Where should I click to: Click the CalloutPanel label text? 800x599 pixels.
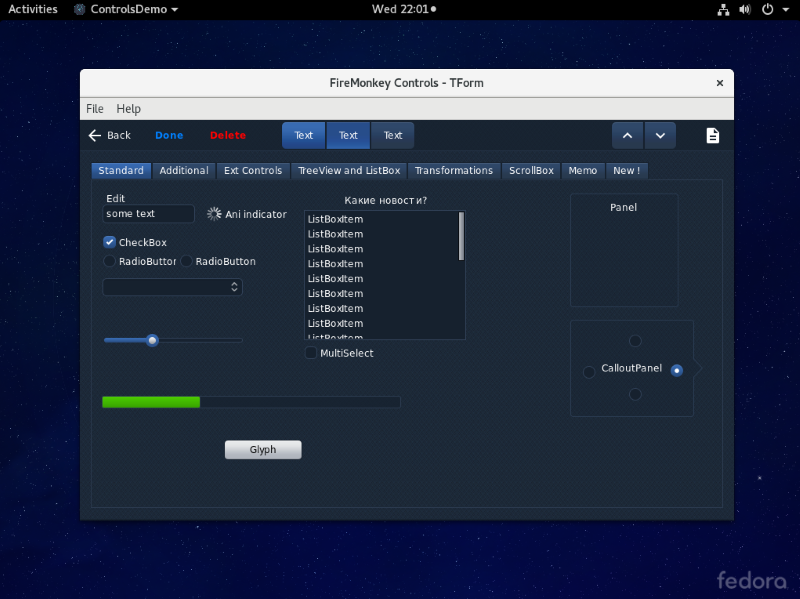[632, 368]
